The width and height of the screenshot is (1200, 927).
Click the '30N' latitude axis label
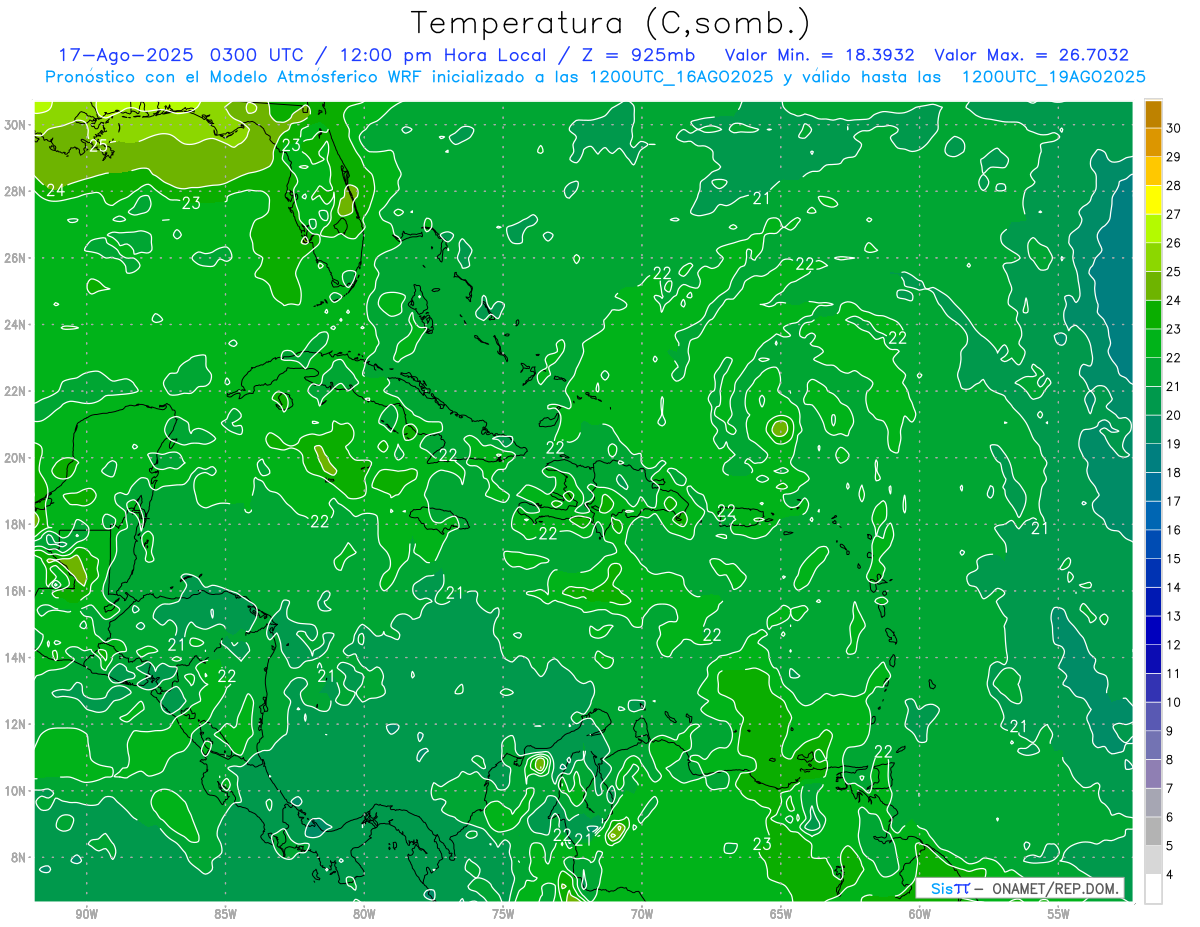point(15,125)
